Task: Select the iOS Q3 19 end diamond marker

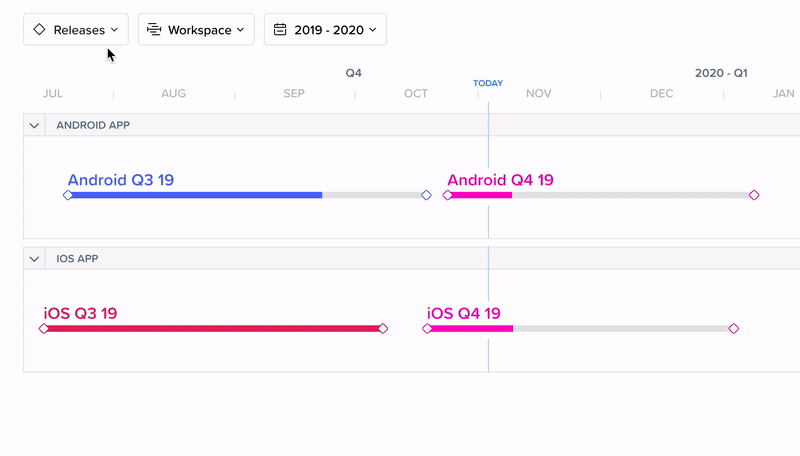Action: [383, 329]
